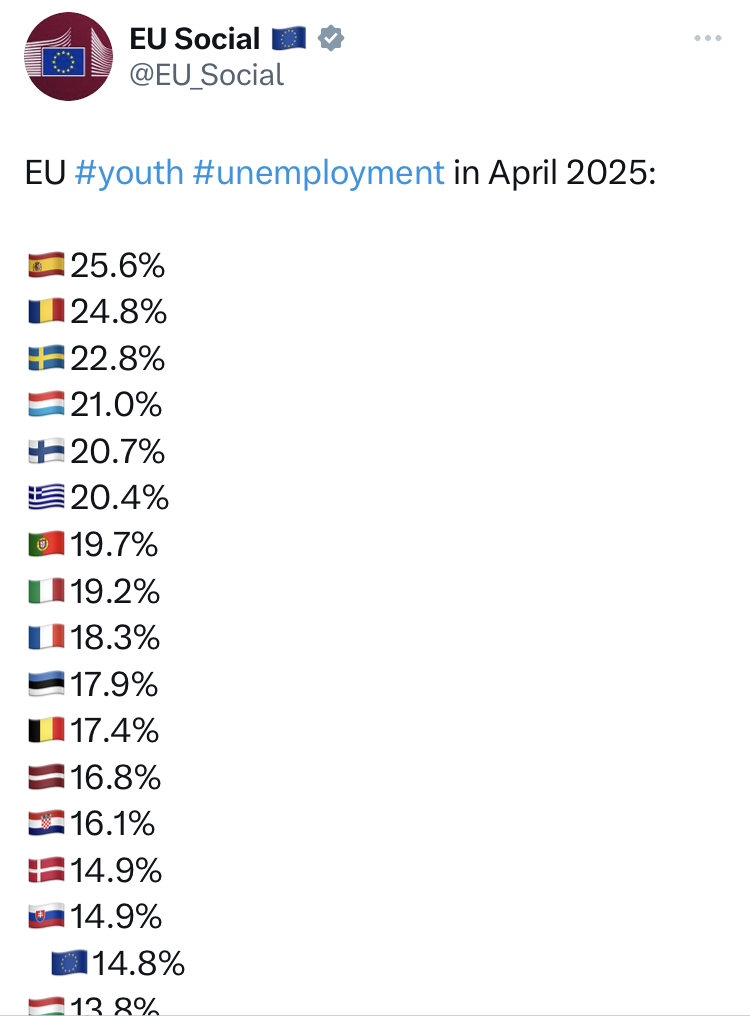
Task: Click the Italy flag emoji at 19.2%
Action: click(47, 590)
